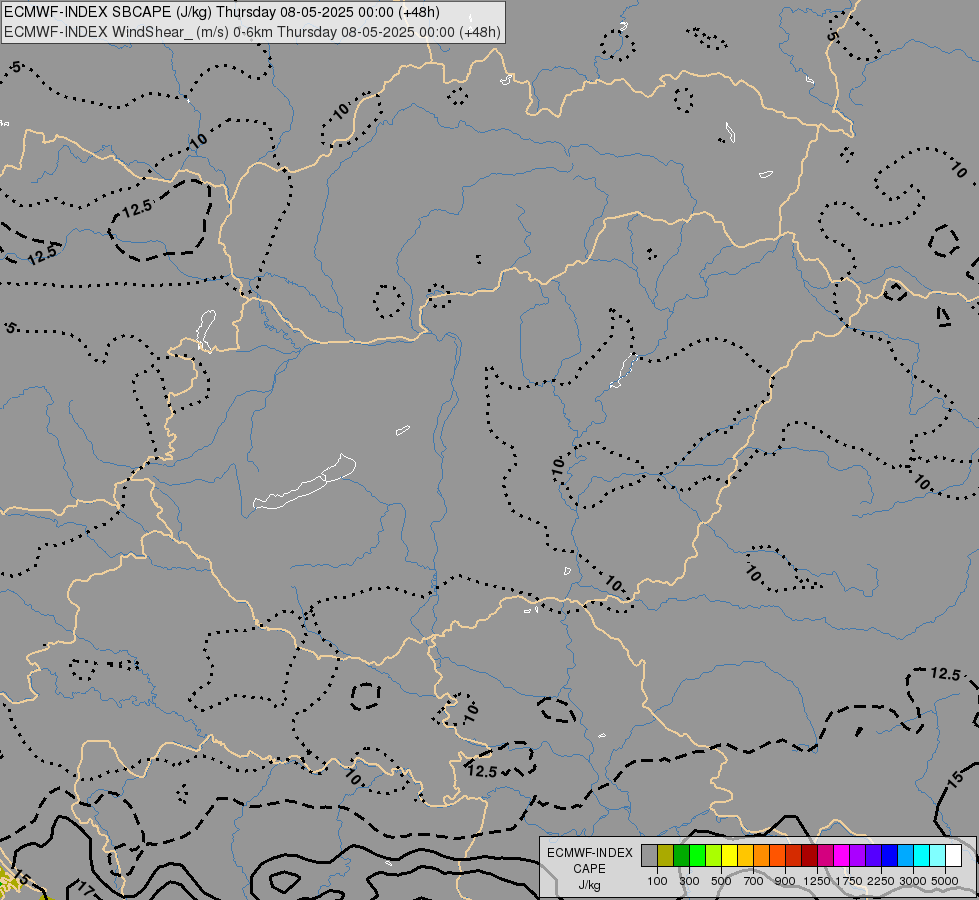Select the pure blue legend swatch
979x900 pixels.
point(889,856)
